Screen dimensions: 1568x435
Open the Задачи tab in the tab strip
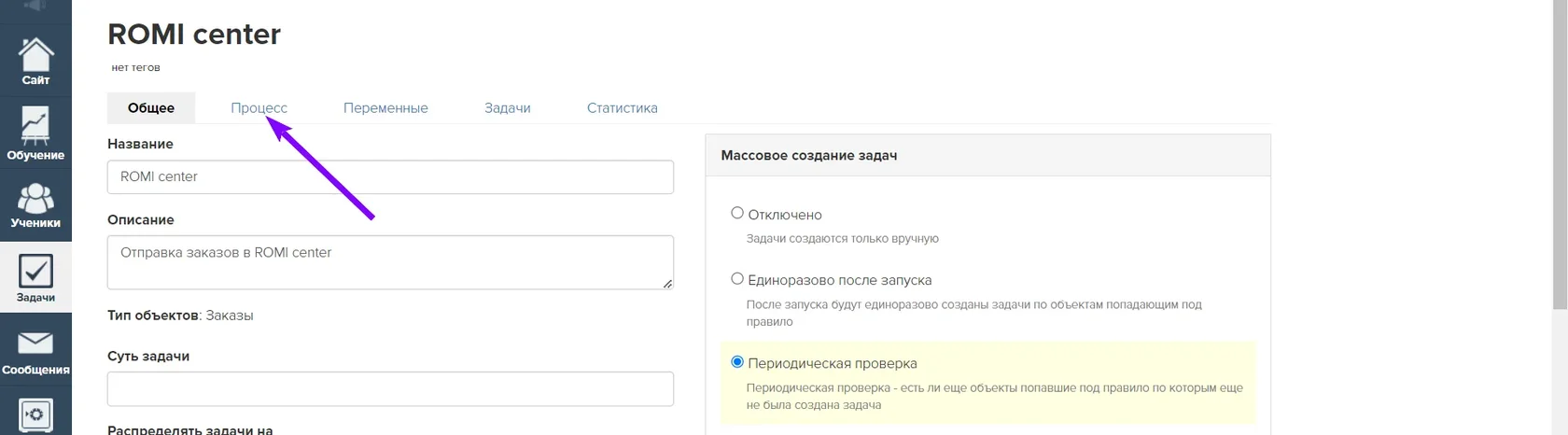[508, 107]
